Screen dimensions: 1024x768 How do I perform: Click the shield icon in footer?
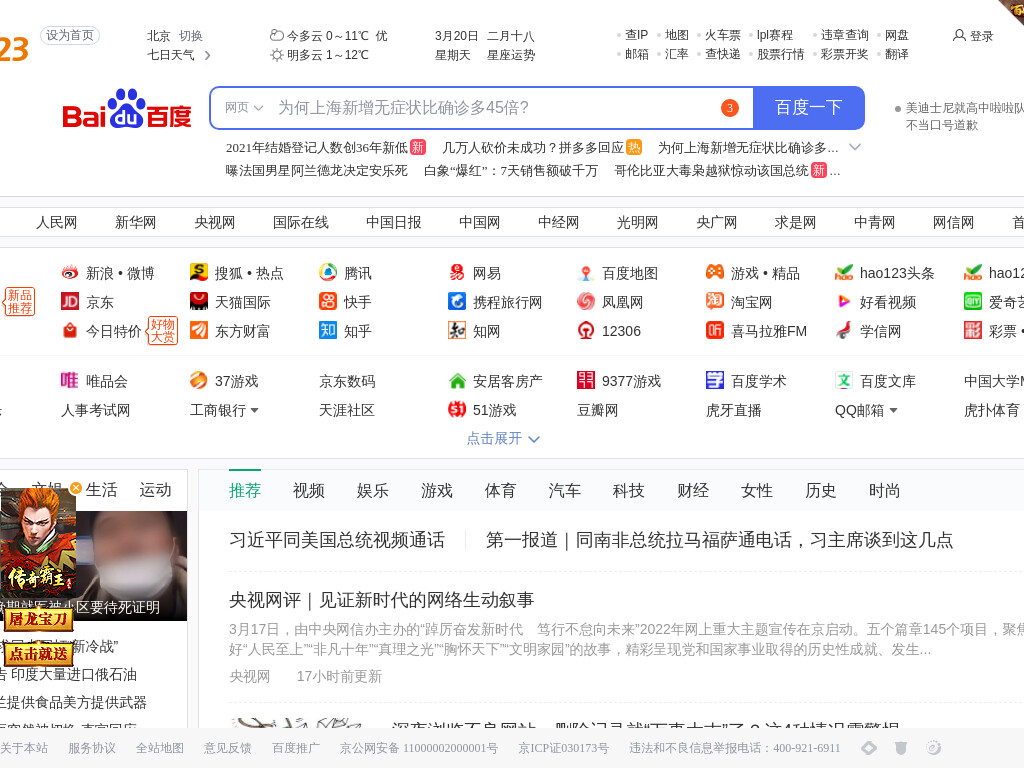pos(901,748)
